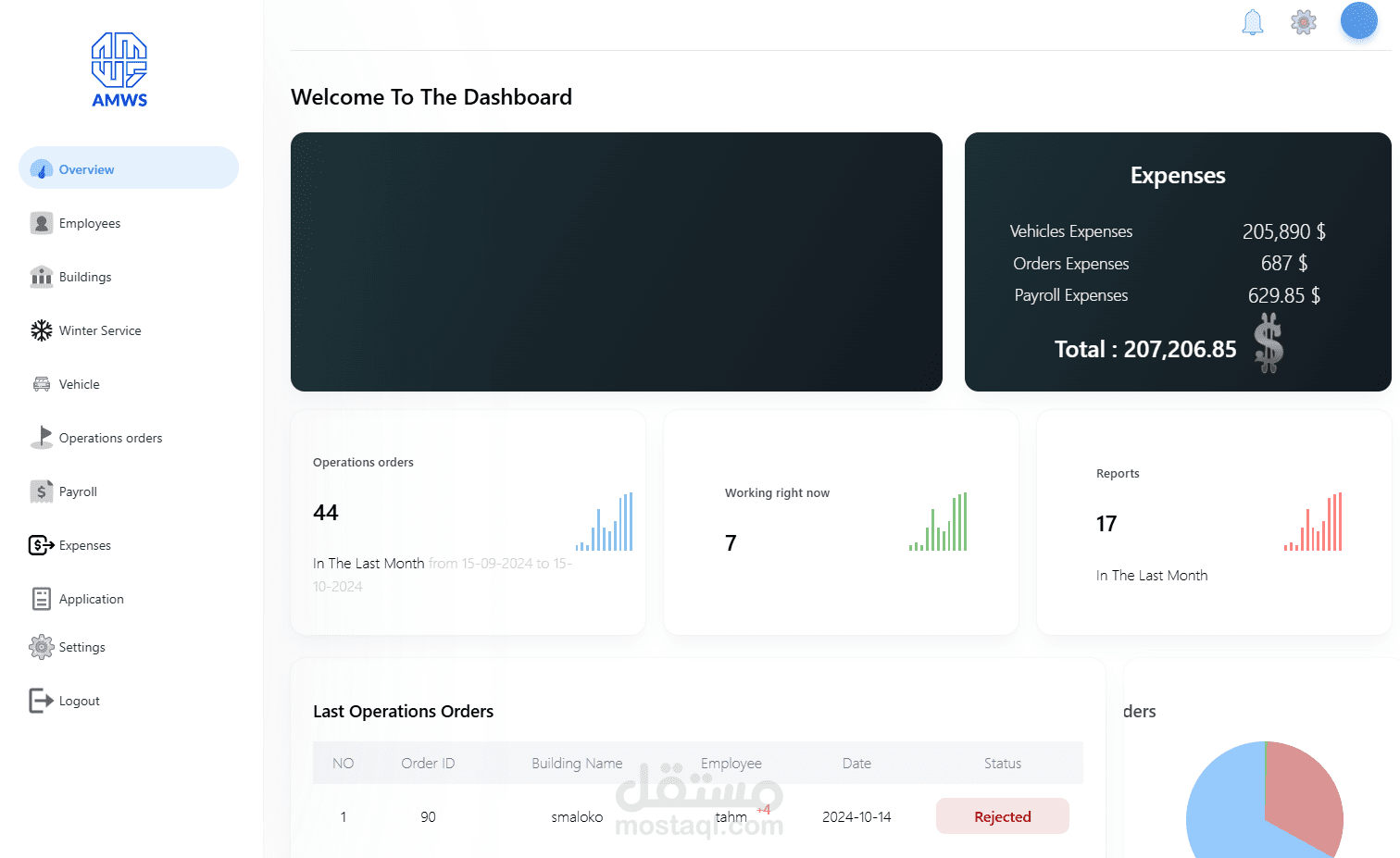Click the Total : 207,206.85 text

[x=1145, y=349]
